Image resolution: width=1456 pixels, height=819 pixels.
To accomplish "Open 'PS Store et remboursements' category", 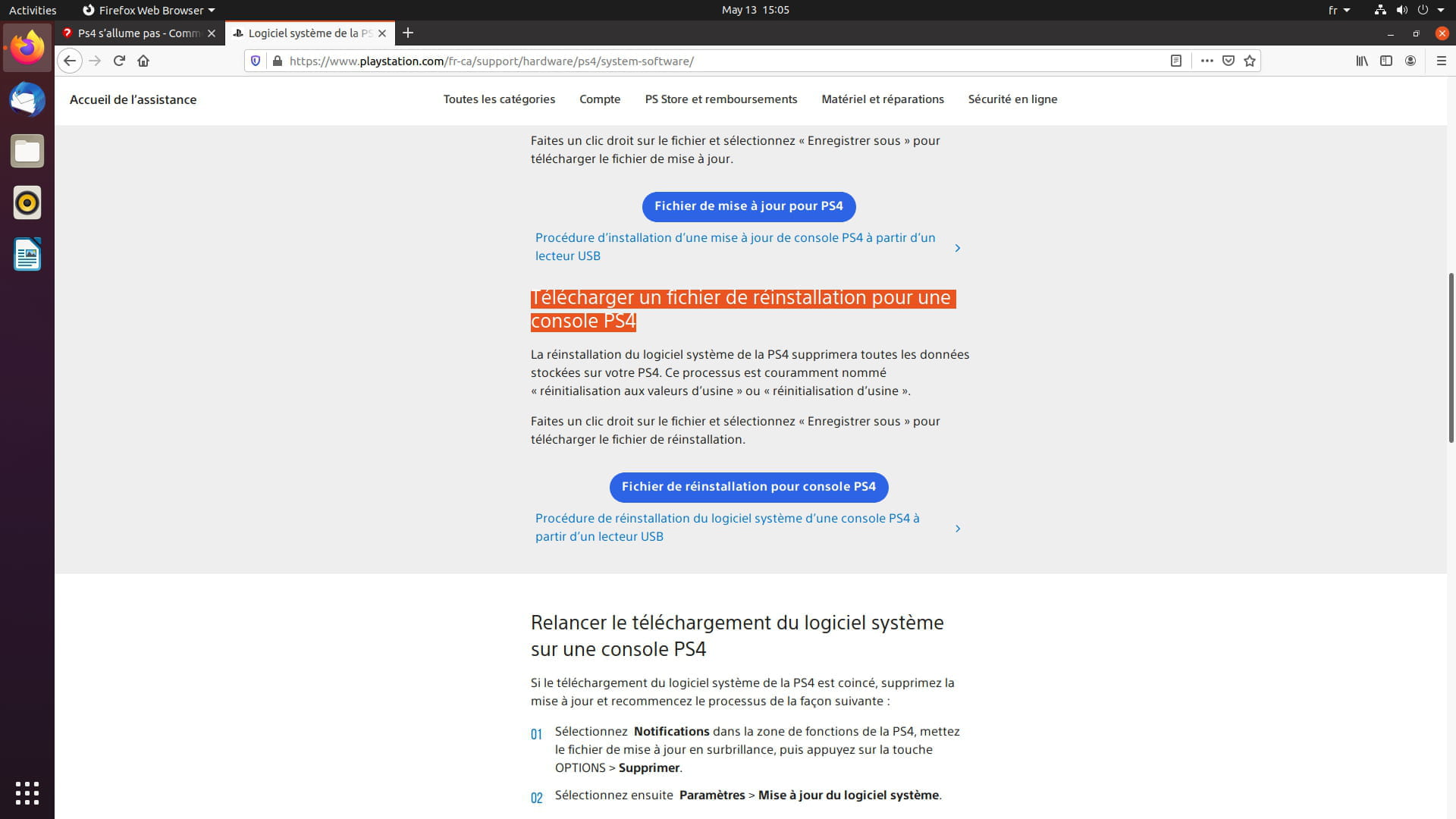I will [721, 99].
